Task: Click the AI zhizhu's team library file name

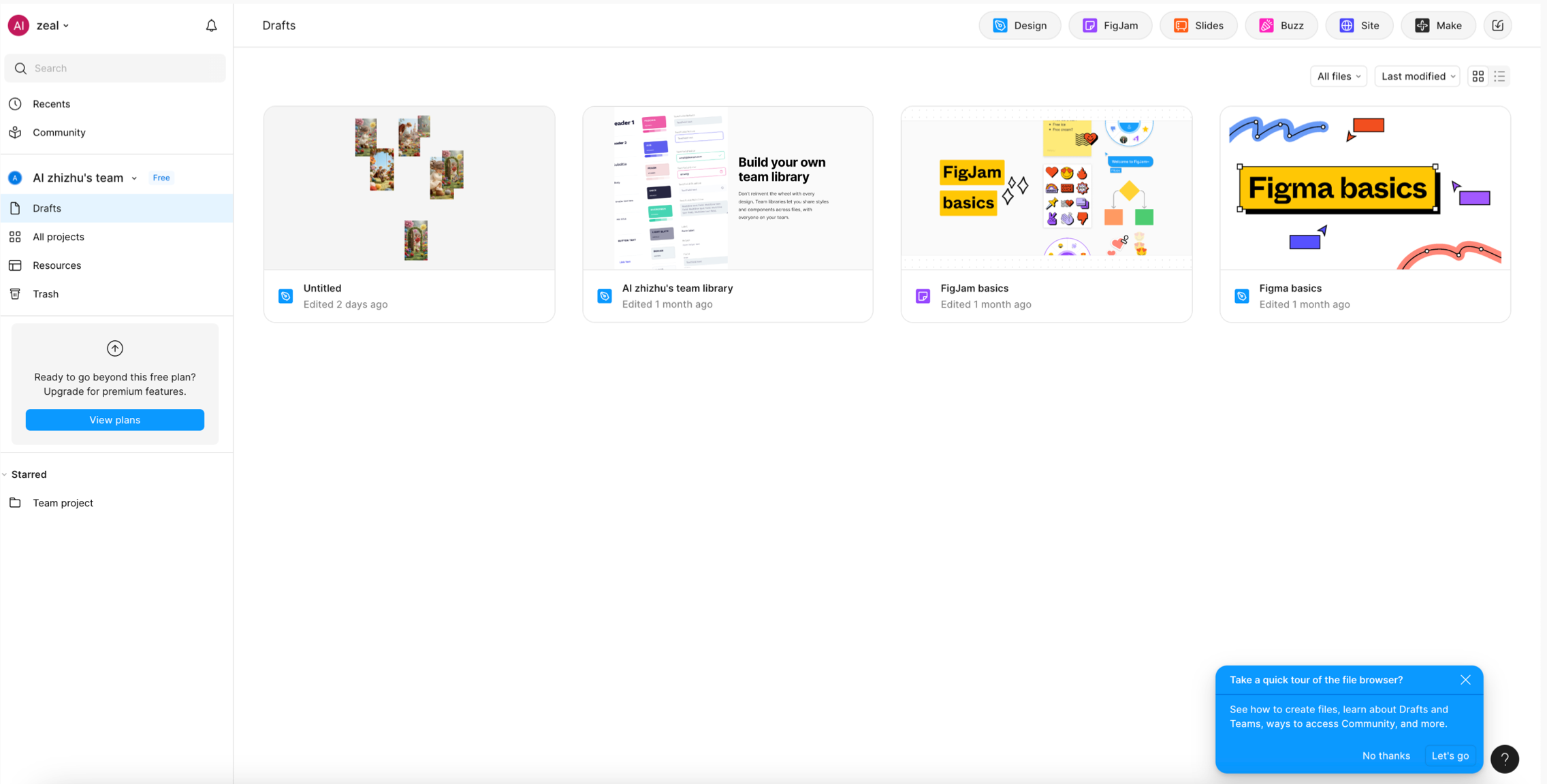Action: coord(677,289)
